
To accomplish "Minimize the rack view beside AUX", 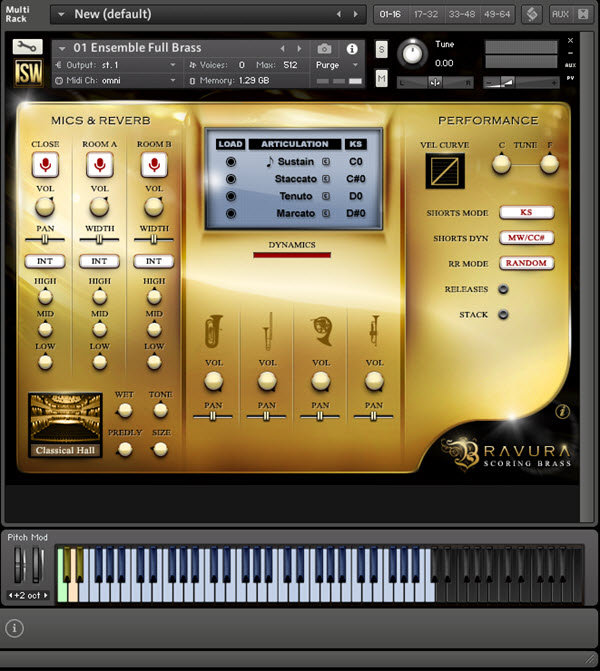I will tap(583, 14).
